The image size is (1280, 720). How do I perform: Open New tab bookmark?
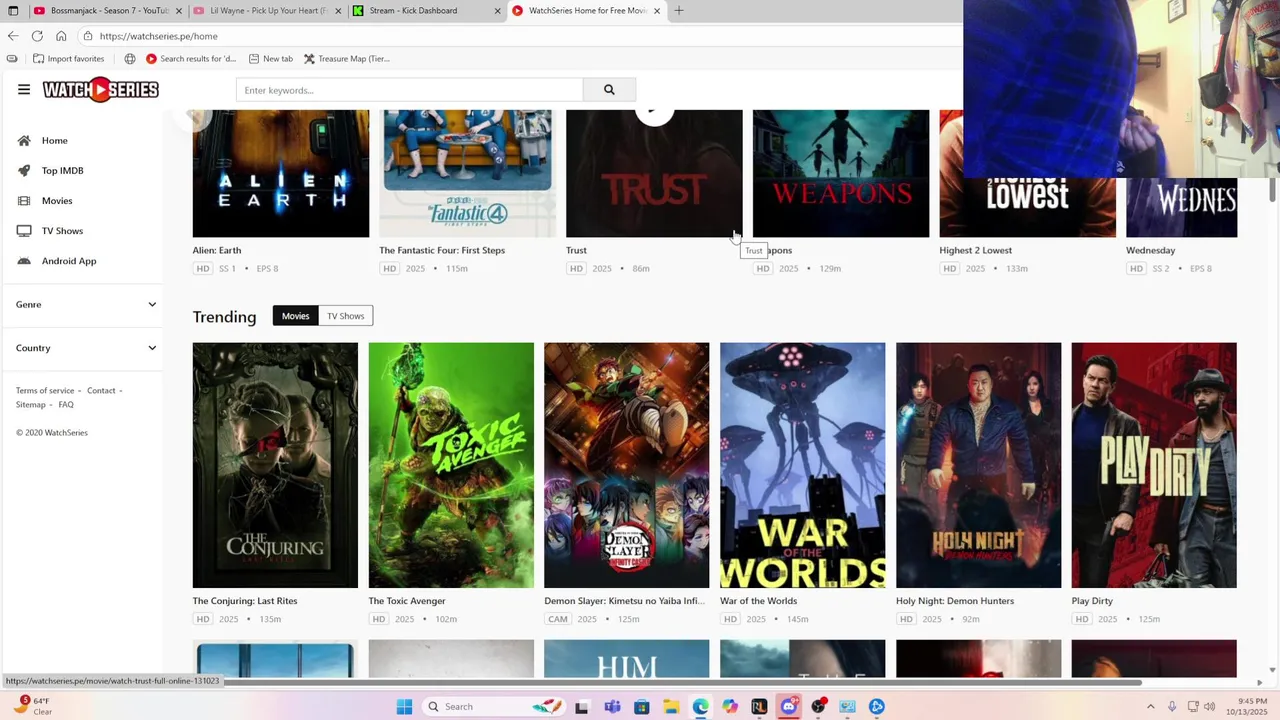pyautogui.click(x=270, y=59)
